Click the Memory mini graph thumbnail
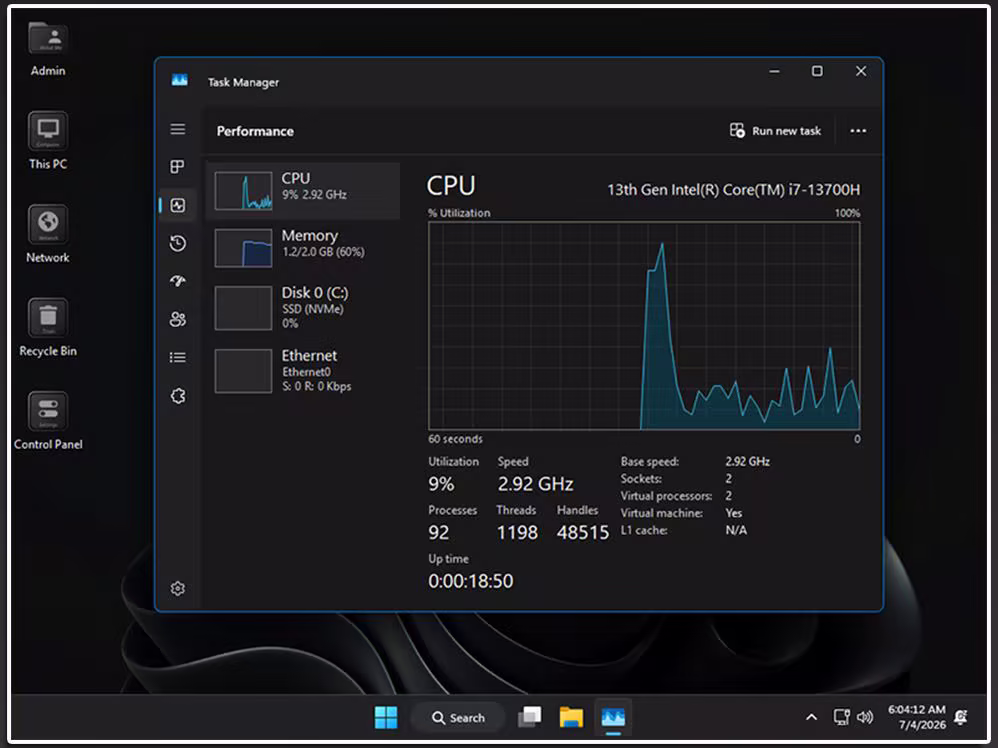The image size is (998, 748). coord(243,248)
